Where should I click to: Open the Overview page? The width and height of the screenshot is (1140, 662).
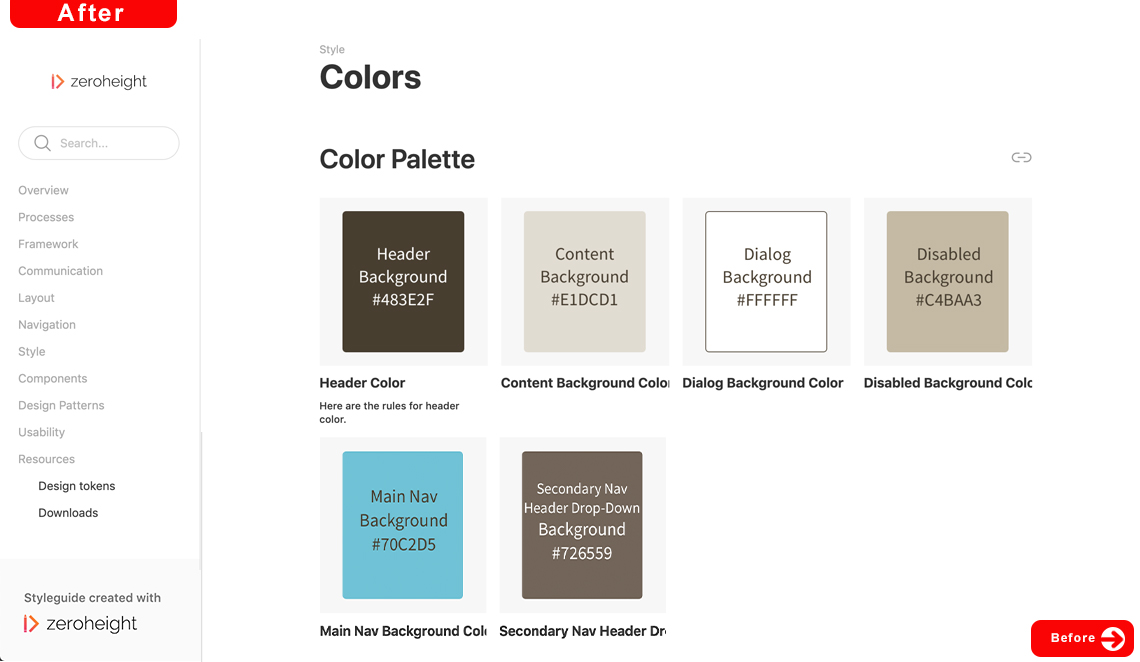(x=43, y=190)
